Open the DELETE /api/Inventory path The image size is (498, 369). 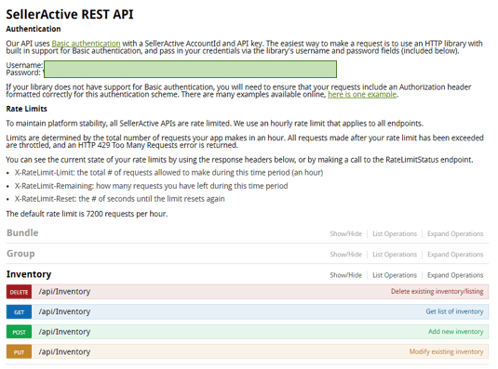64,292
